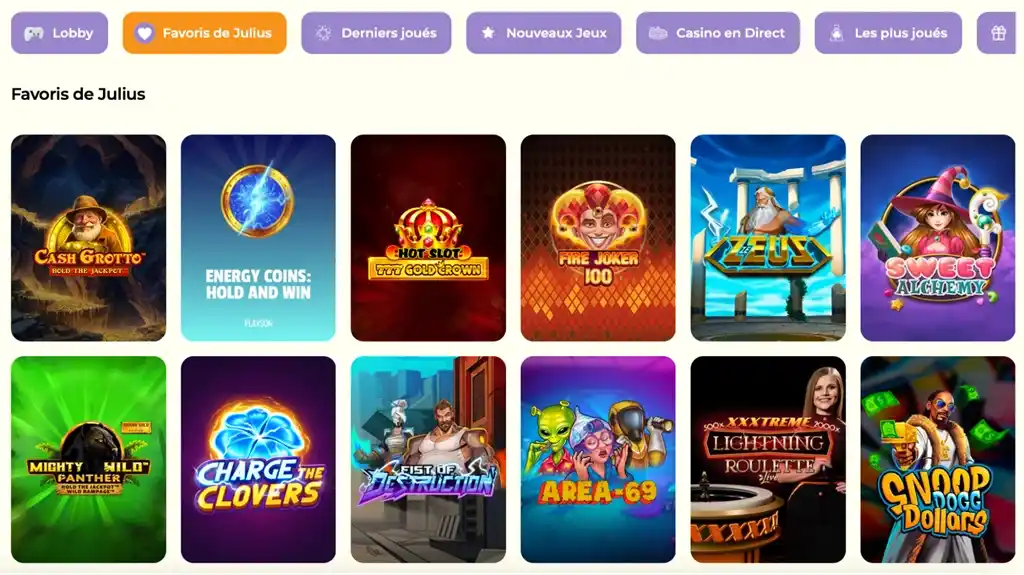Open the Casino en Direct tab
The height and width of the screenshot is (575, 1024).
coord(718,33)
